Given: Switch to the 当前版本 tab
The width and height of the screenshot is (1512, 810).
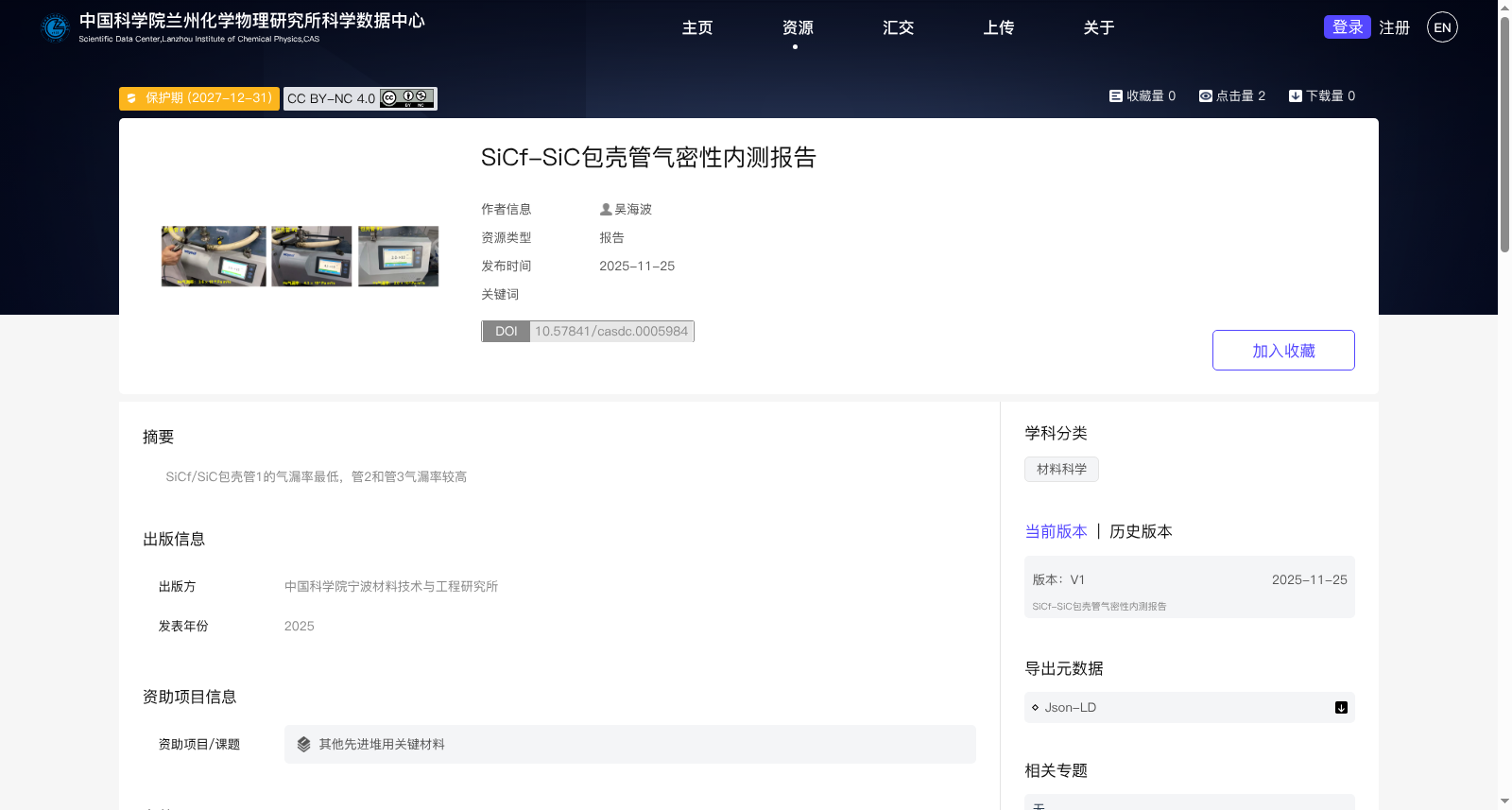Looking at the screenshot, I should click(x=1056, y=531).
